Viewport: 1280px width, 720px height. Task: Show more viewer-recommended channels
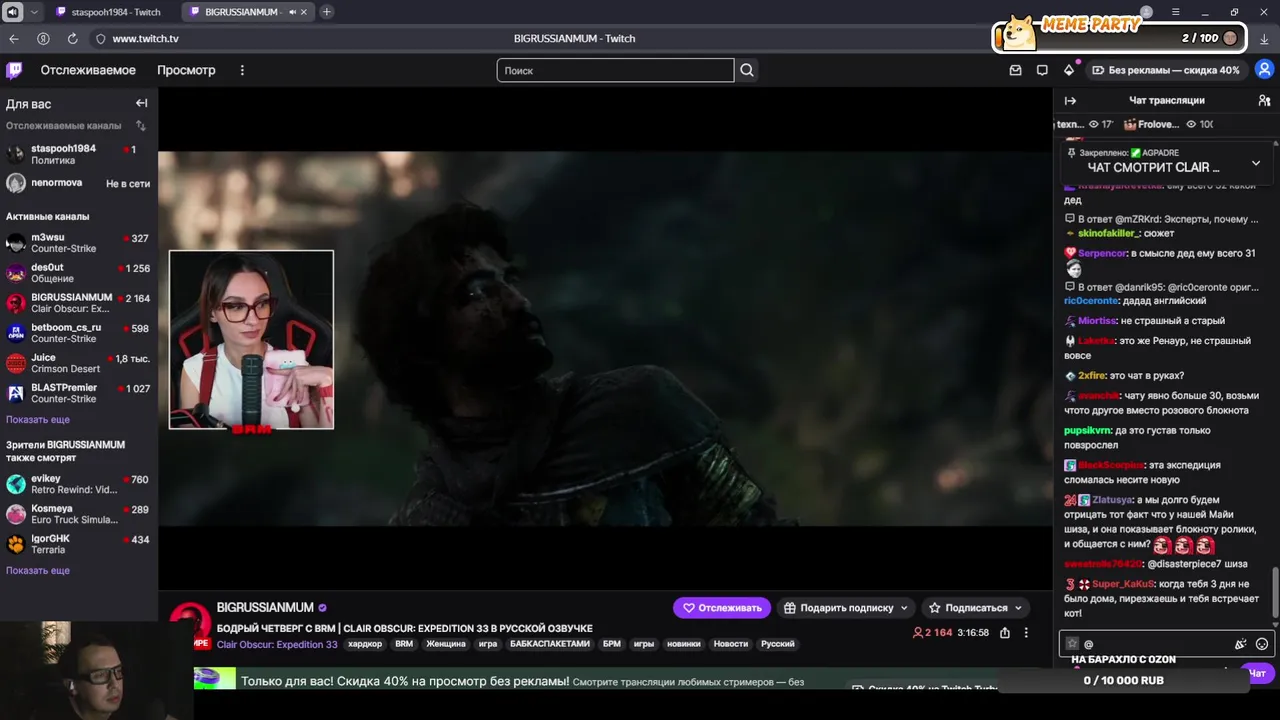coord(38,570)
